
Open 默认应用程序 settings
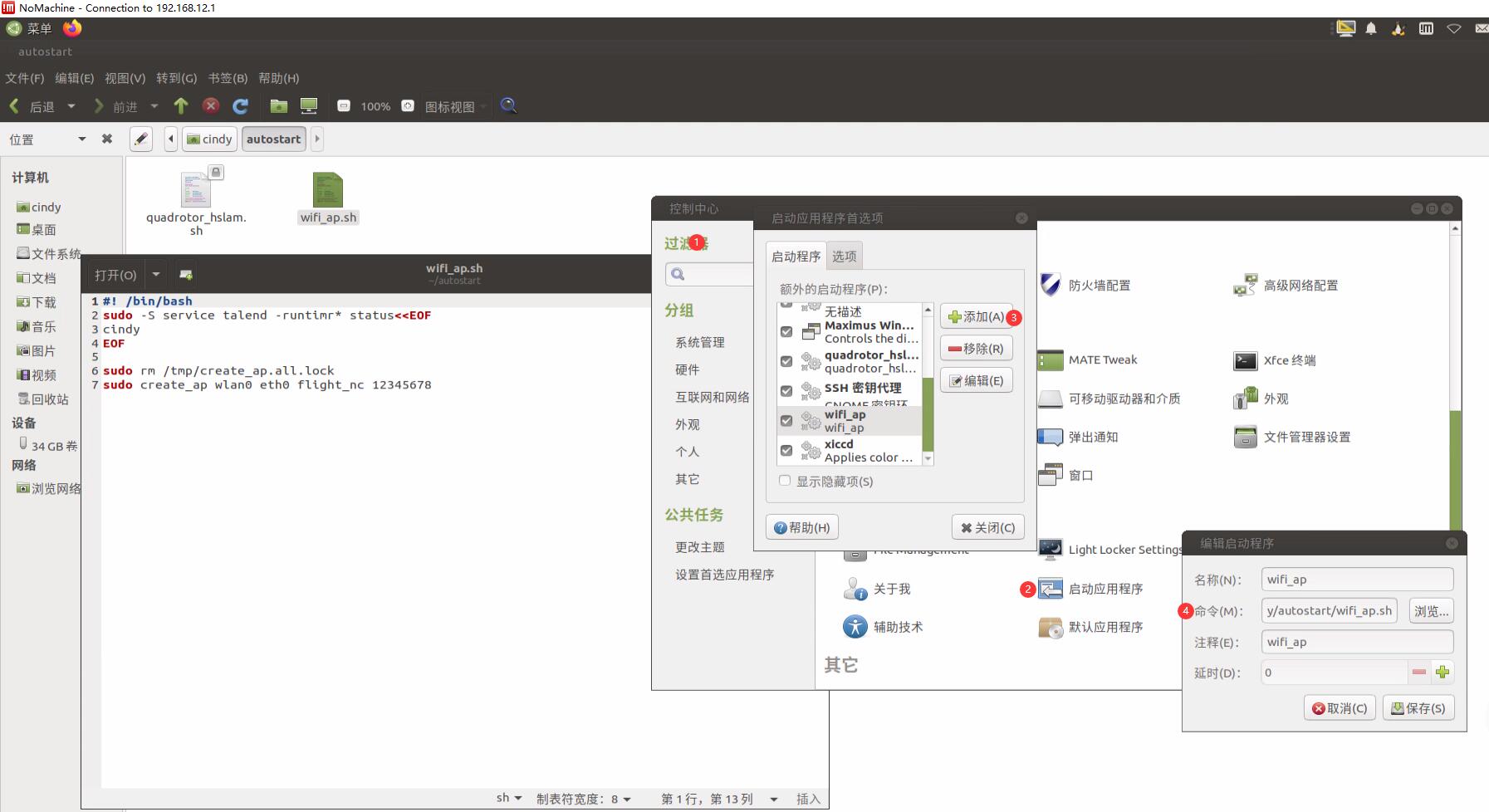pos(1090,627)
